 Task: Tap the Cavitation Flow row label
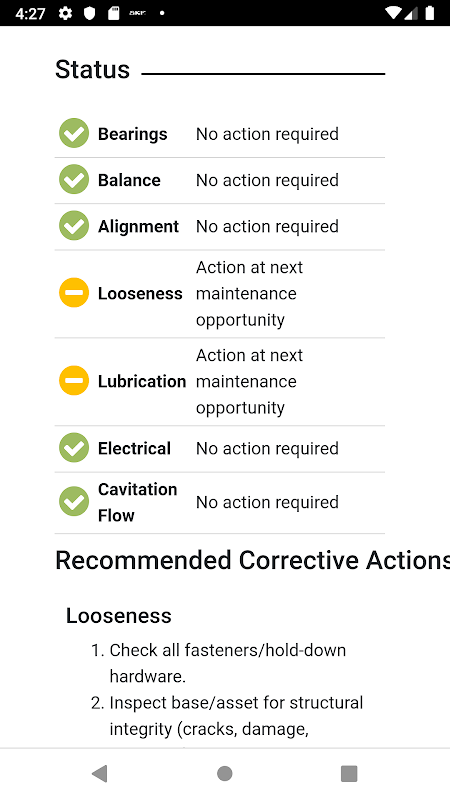point(138,502)
